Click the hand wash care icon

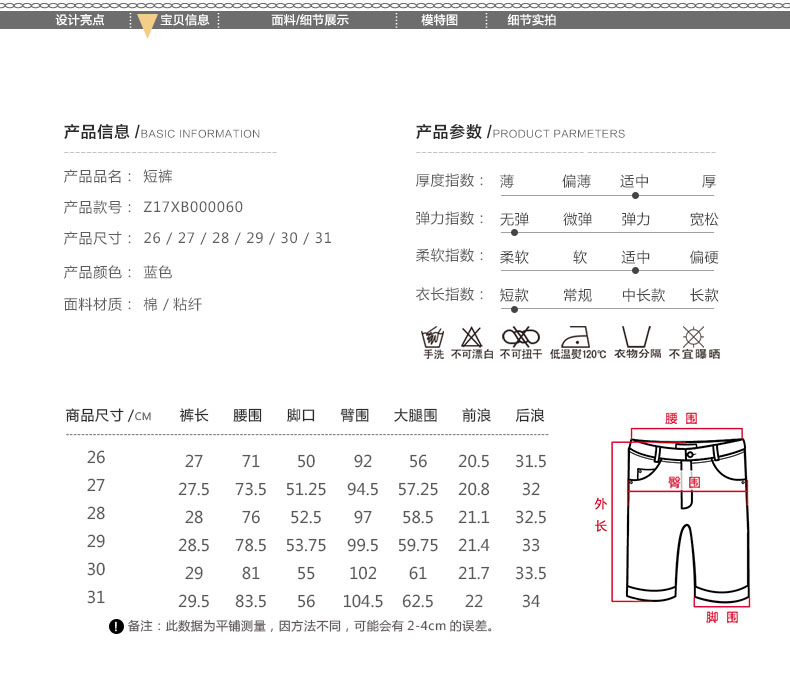point(433,336)
